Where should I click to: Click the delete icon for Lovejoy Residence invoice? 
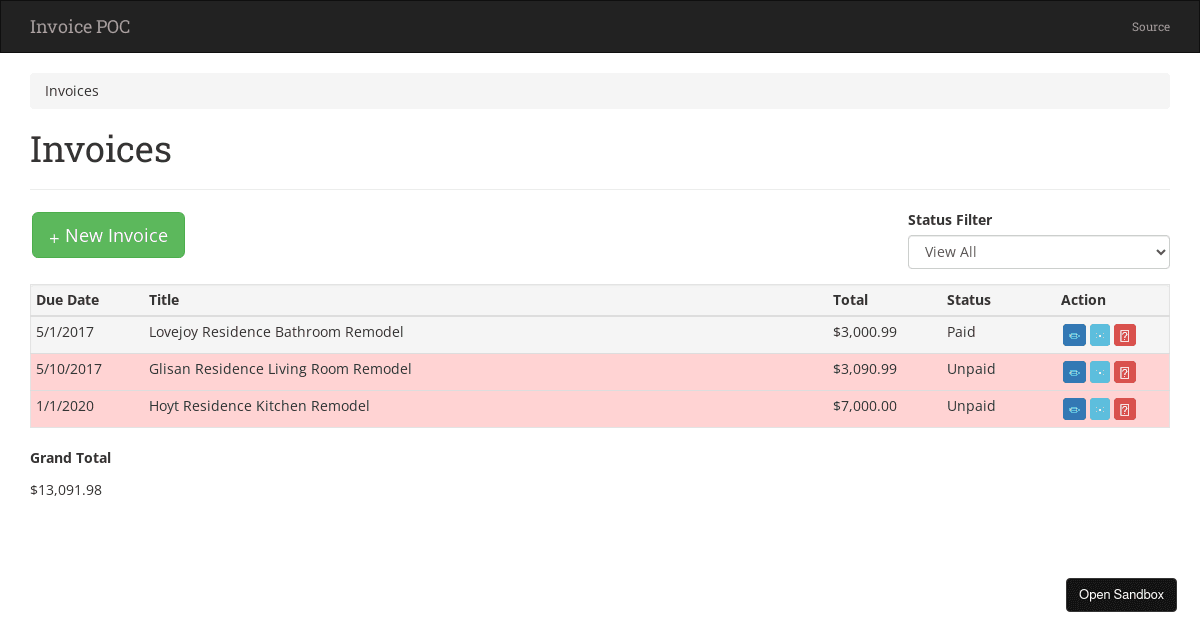point(1124,335)
